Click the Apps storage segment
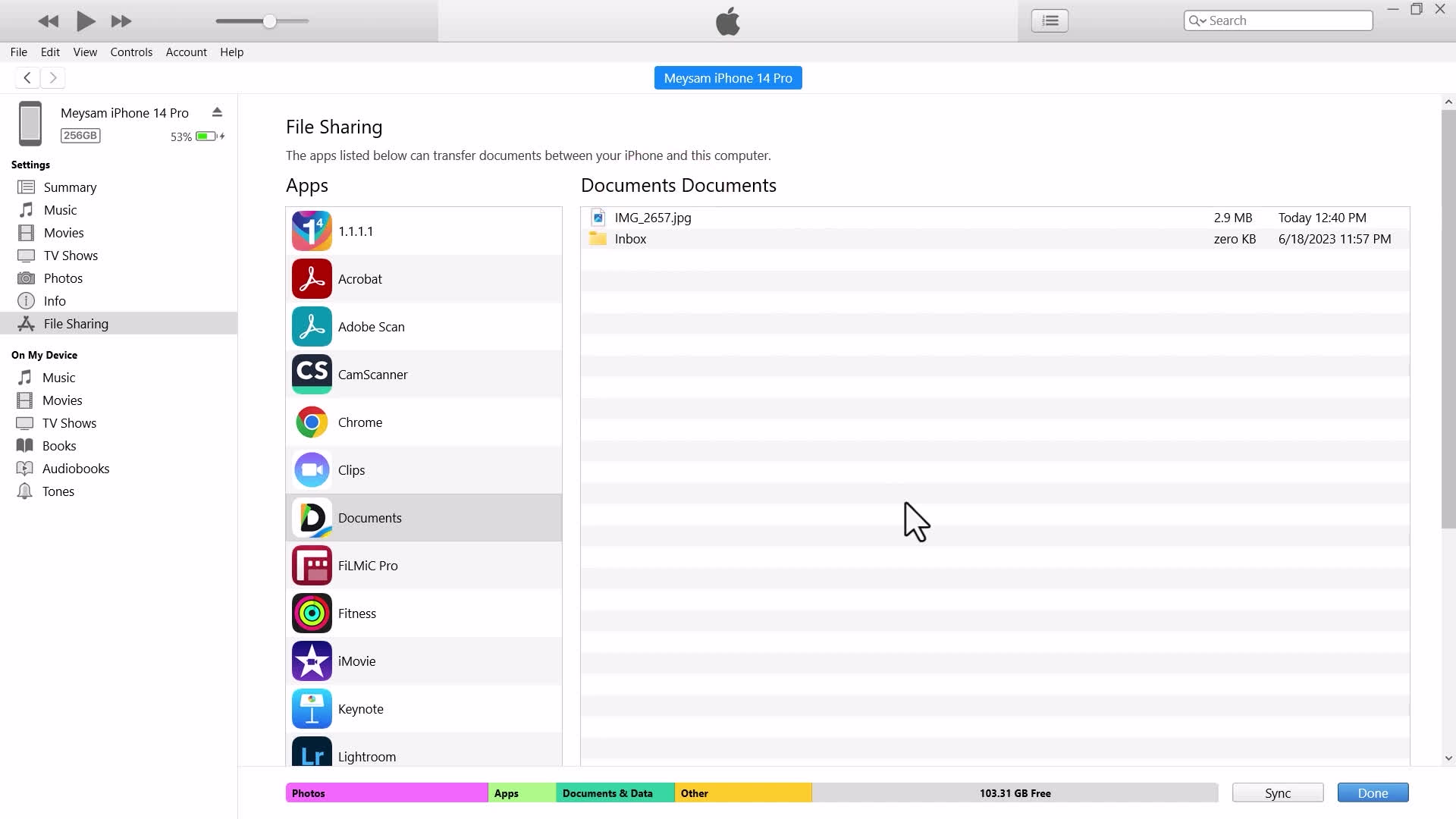Screen dimensions: 1456x819 [x=522, y=793]
